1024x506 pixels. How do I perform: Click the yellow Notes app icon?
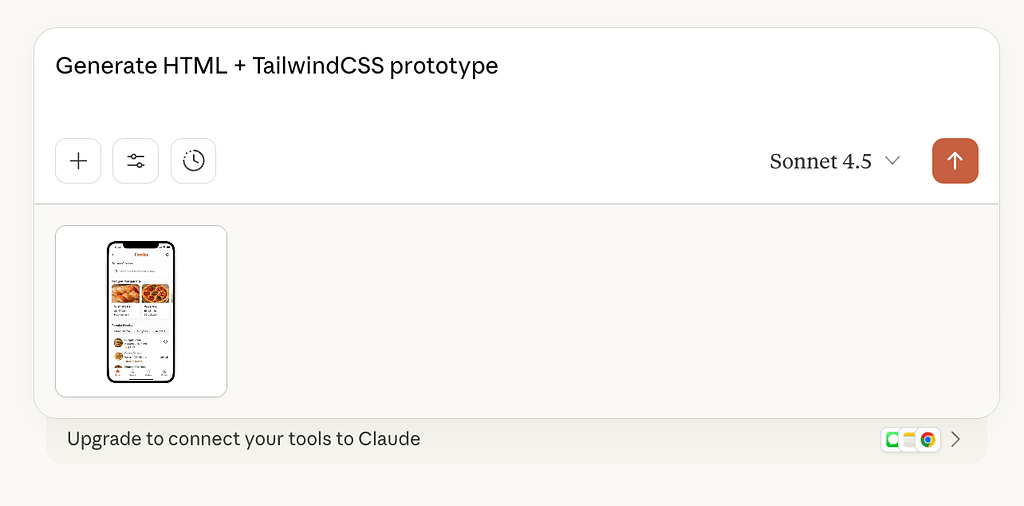[x=909, y=439]
